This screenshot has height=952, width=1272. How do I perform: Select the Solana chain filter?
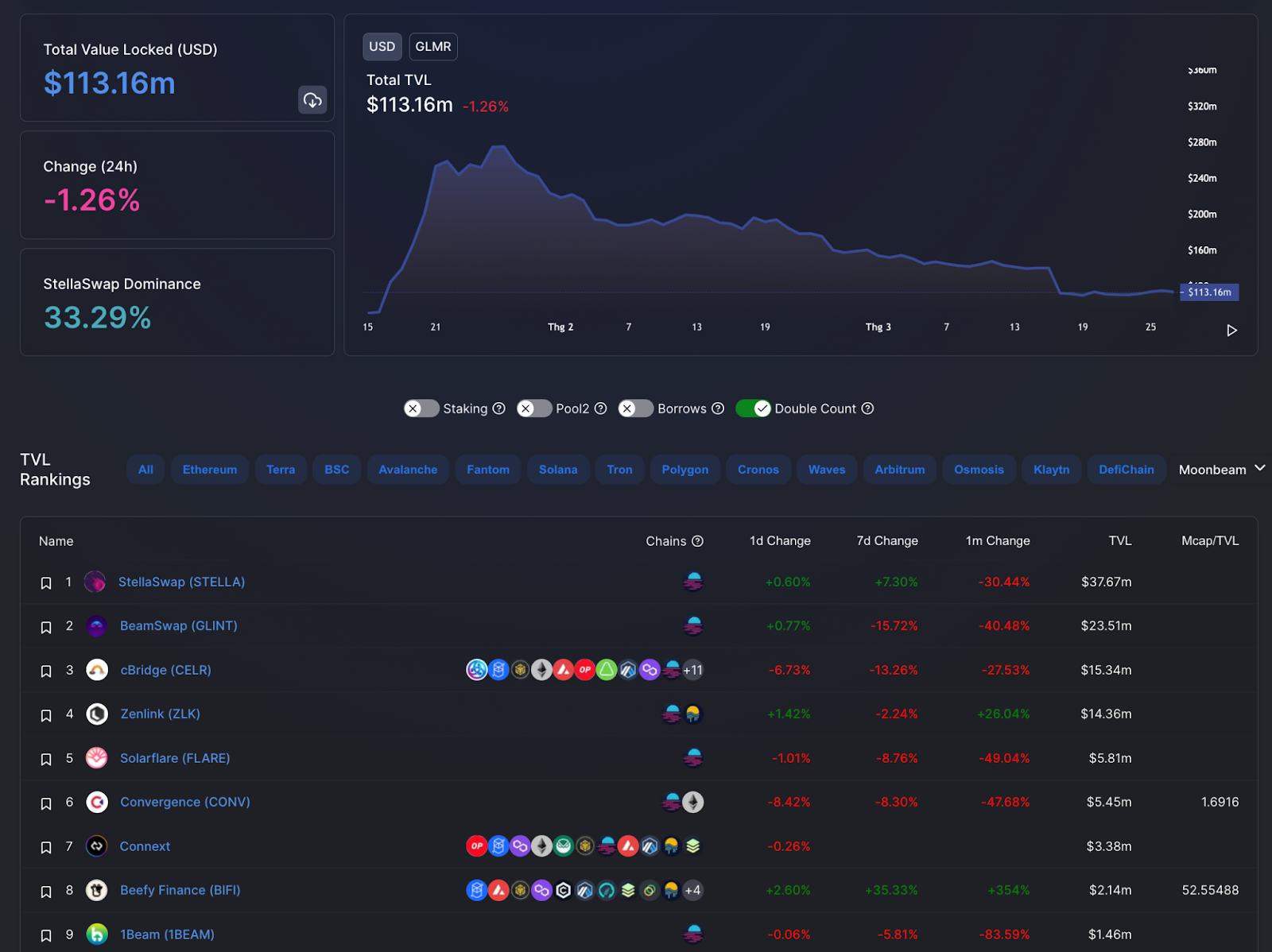[x=558, y=470]
